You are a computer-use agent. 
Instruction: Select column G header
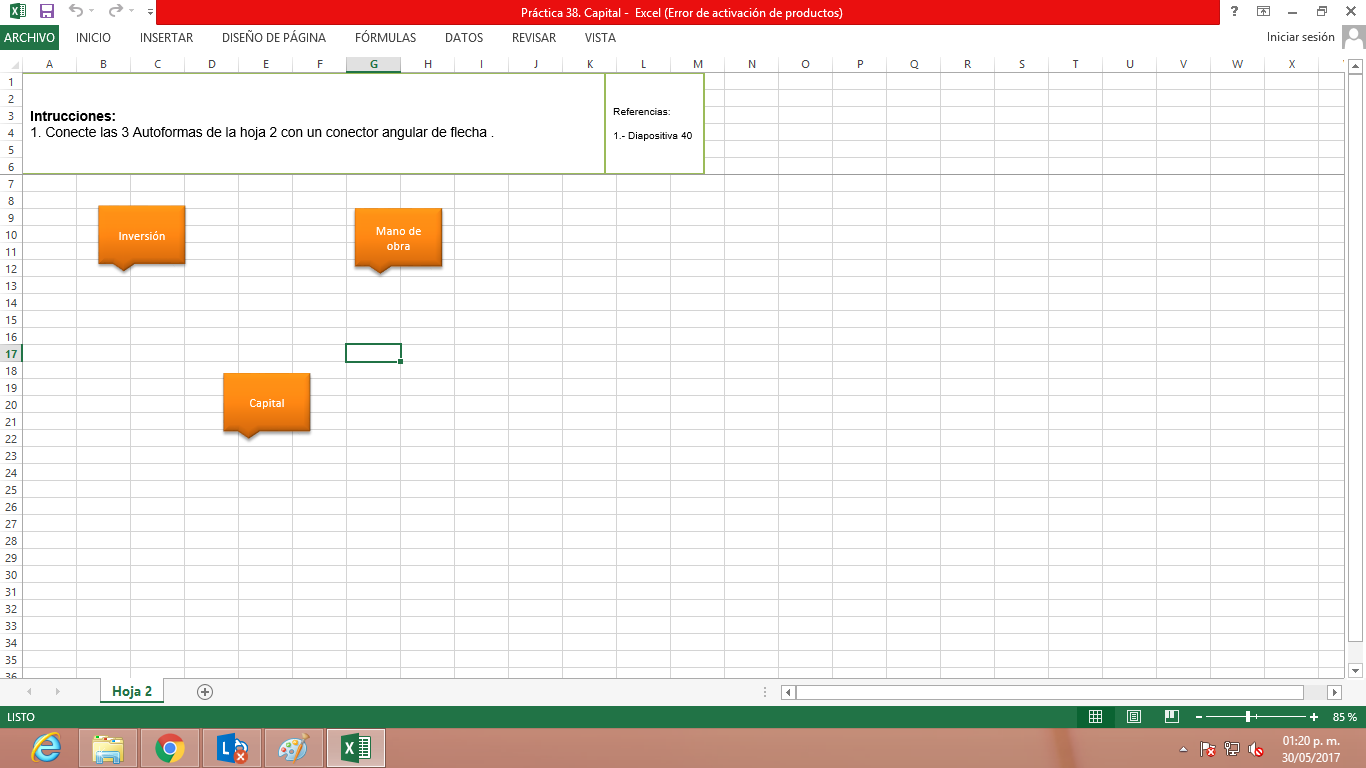[373, 64]
